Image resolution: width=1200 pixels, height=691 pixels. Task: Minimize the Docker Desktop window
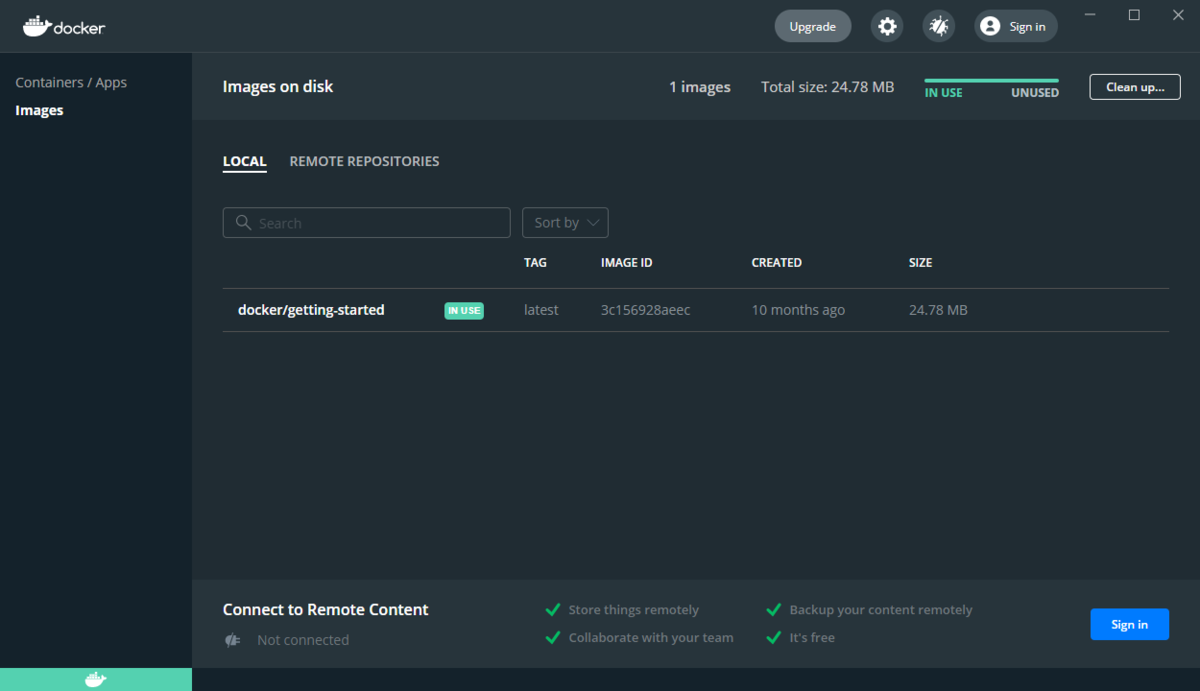point(1090,15)
